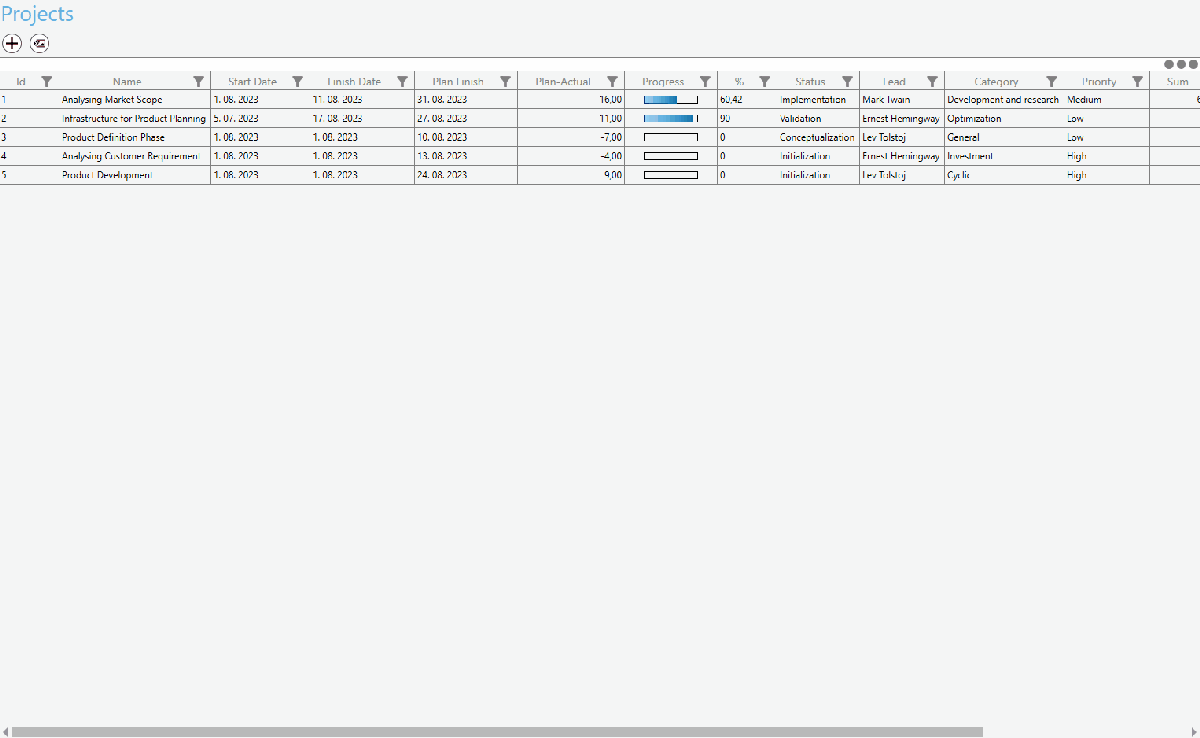Sort by the Priority column header
The image size is (1200, 738).
[1099, 82]
